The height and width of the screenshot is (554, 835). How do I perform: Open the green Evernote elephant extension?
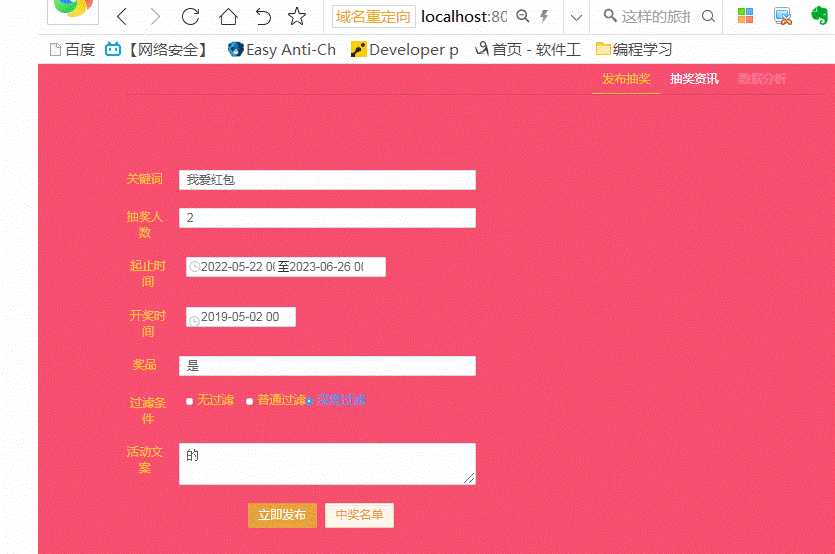pyautogui.click(x=820, y=15)
